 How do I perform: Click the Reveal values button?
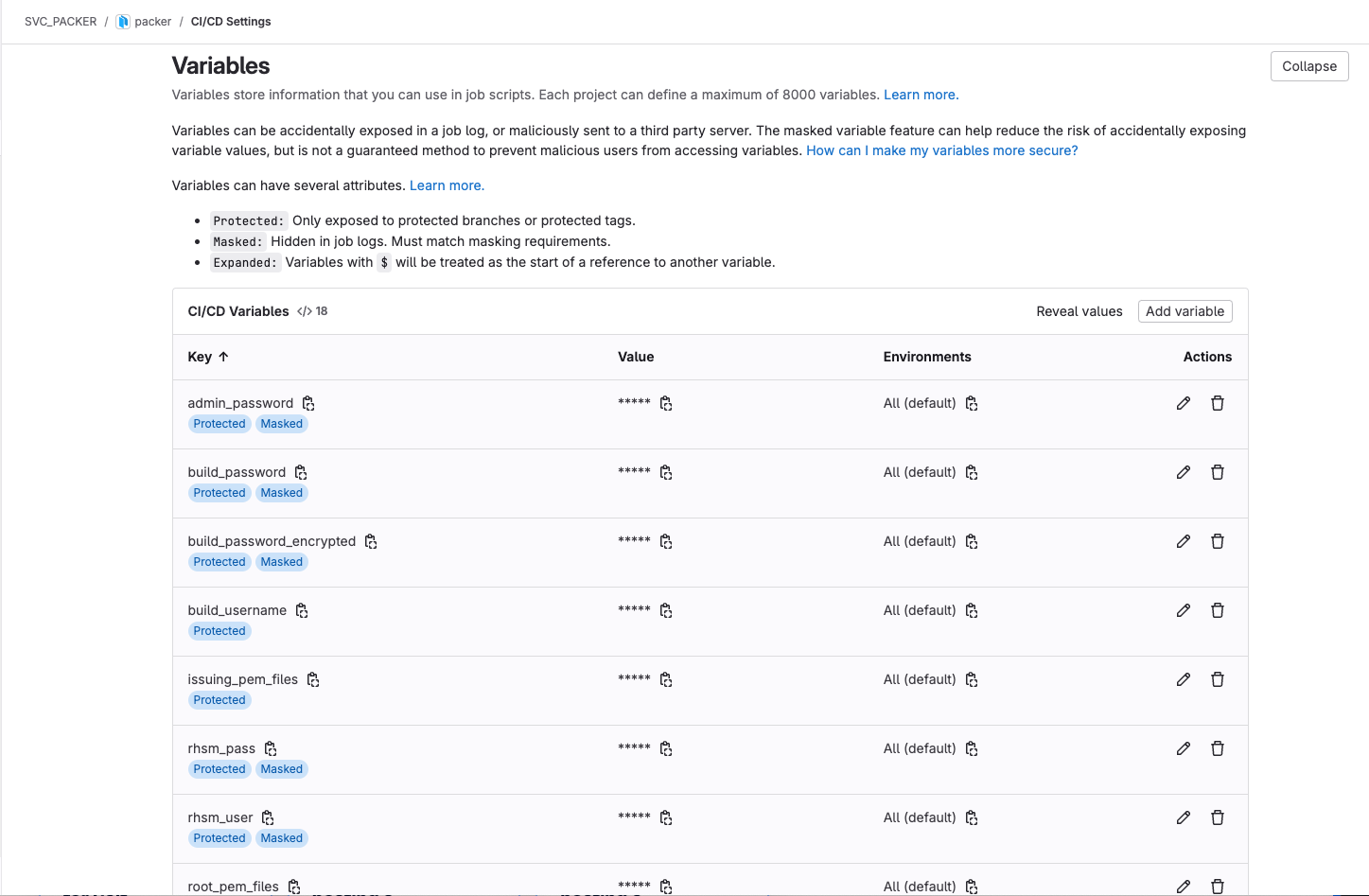tap(1079, 310)
